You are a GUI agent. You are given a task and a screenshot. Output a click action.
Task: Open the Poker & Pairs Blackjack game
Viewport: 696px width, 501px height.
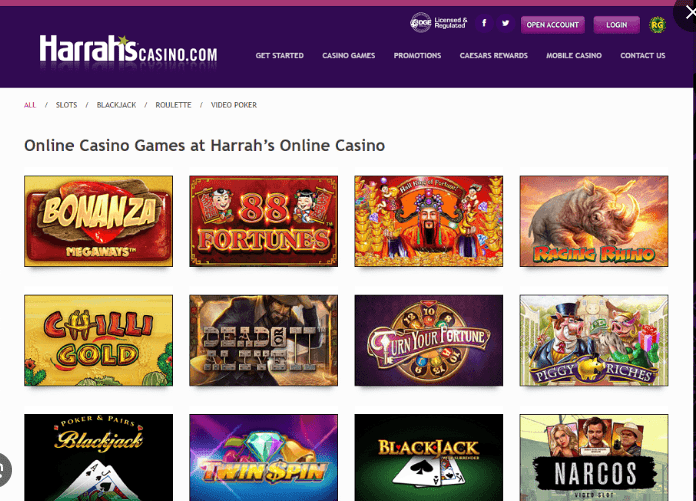click(x=99, y=458)
